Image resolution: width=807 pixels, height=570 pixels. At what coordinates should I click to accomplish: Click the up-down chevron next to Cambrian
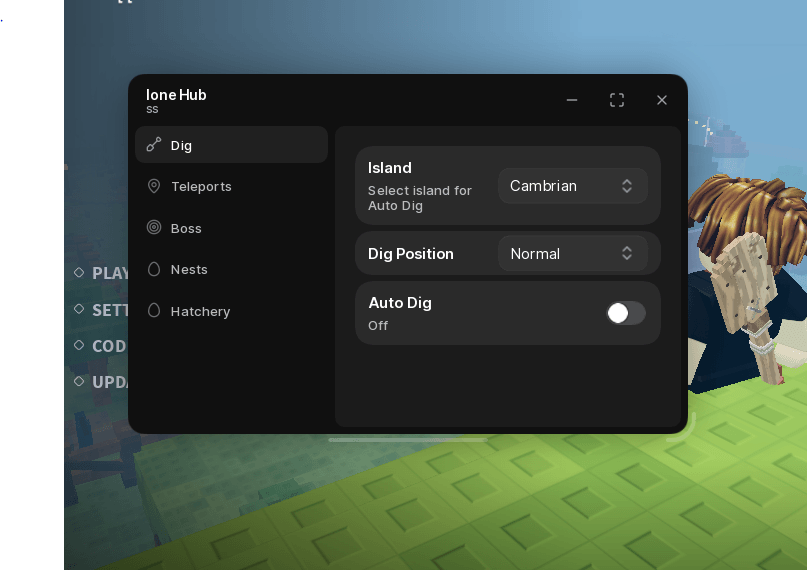[626, 186]
